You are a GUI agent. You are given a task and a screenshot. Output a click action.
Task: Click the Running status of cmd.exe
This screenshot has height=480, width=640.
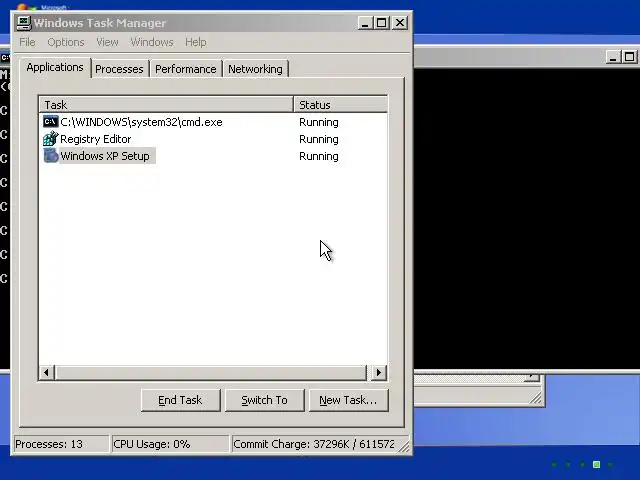pos(319,122)
